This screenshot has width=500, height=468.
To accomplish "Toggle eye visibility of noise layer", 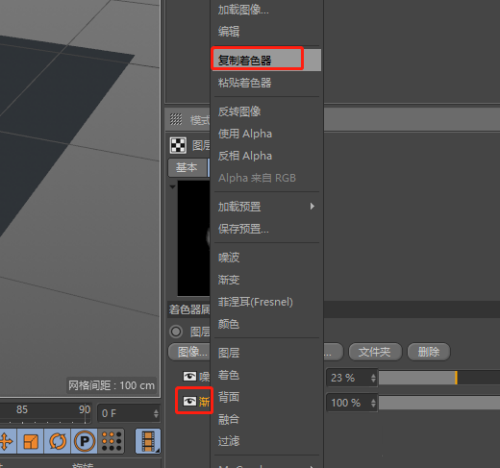I will pos(190,377).
